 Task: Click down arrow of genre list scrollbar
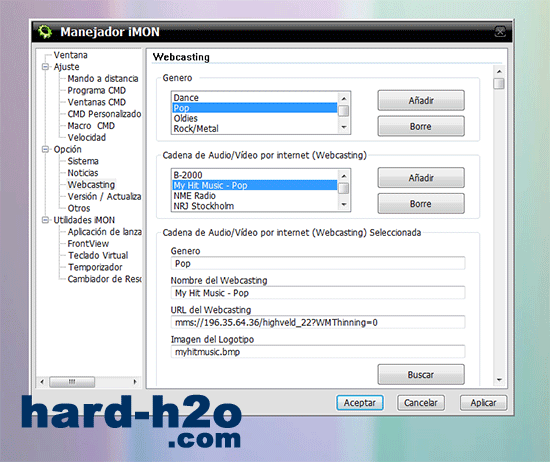coord(344,127)
